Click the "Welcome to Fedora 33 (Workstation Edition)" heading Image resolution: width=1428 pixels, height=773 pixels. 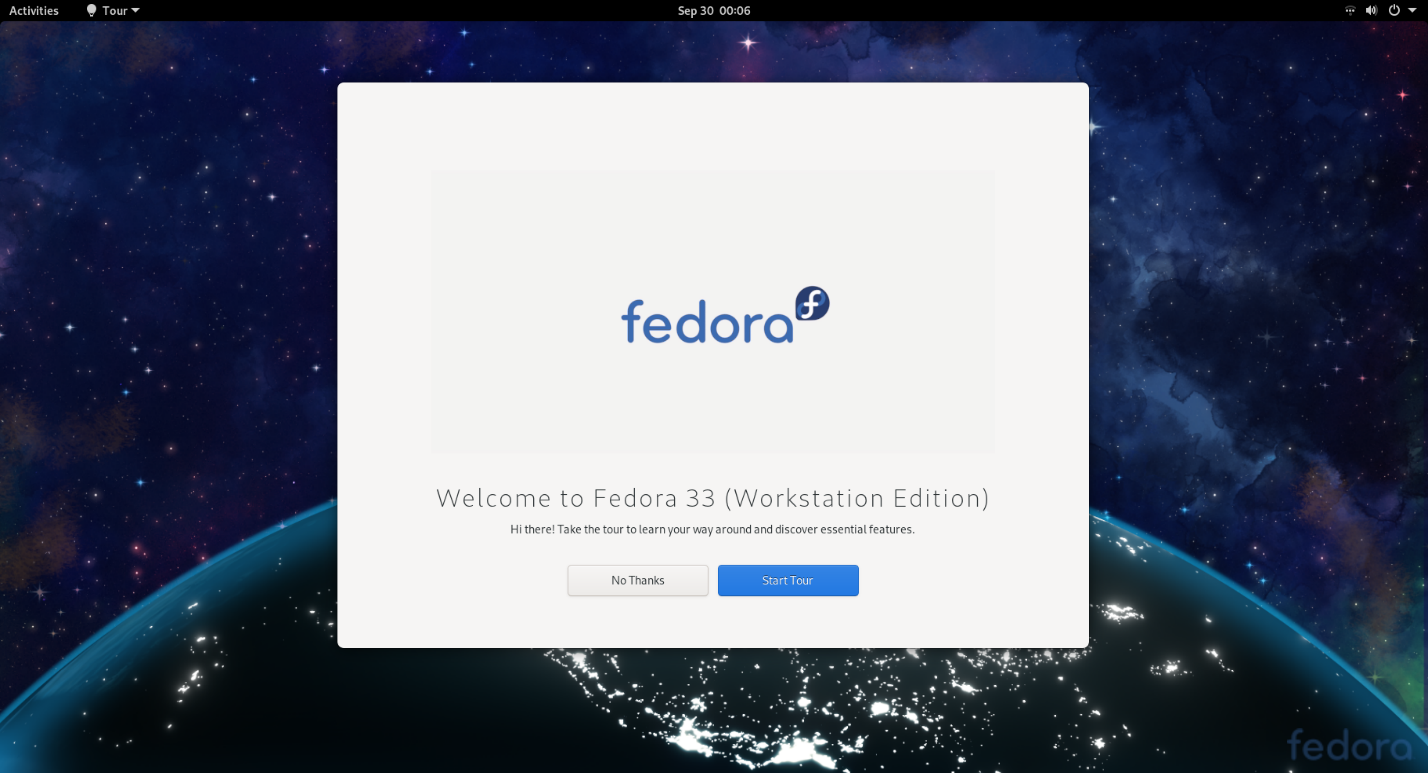[713, 498]
